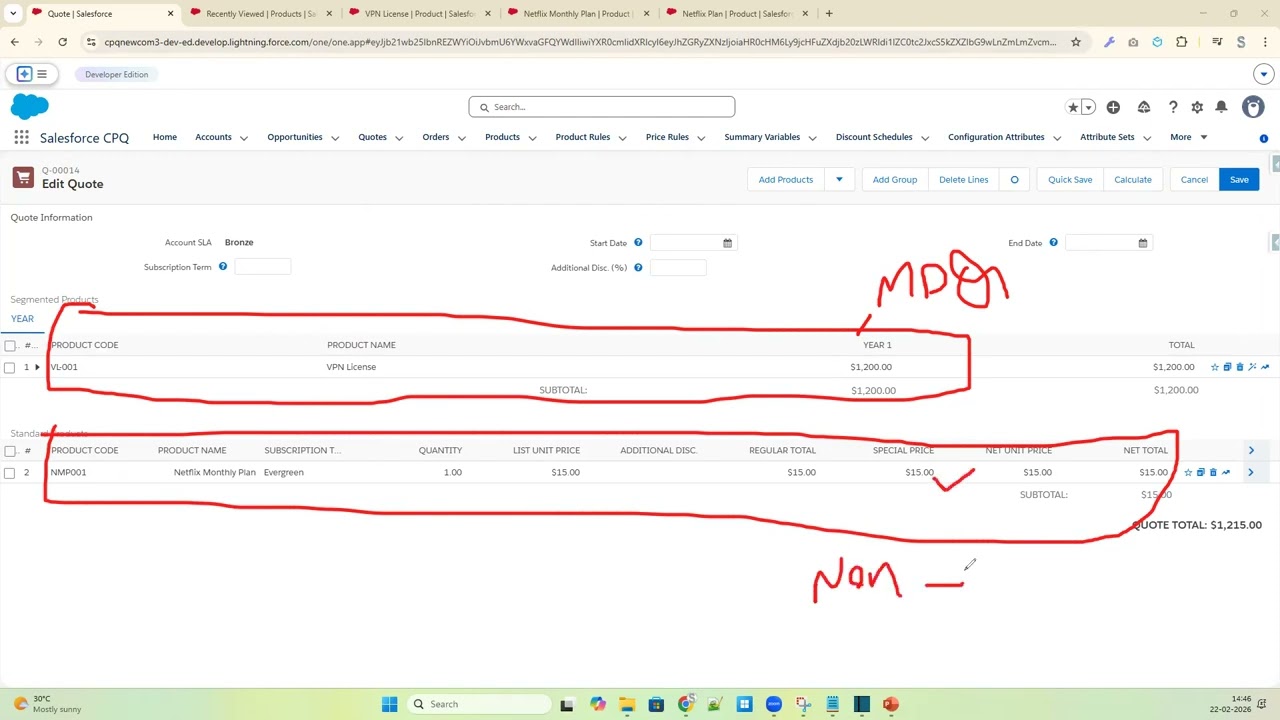Open Start Date calendar picker
The width and height of the screenshot is (1280, 720).
[727, 243]
